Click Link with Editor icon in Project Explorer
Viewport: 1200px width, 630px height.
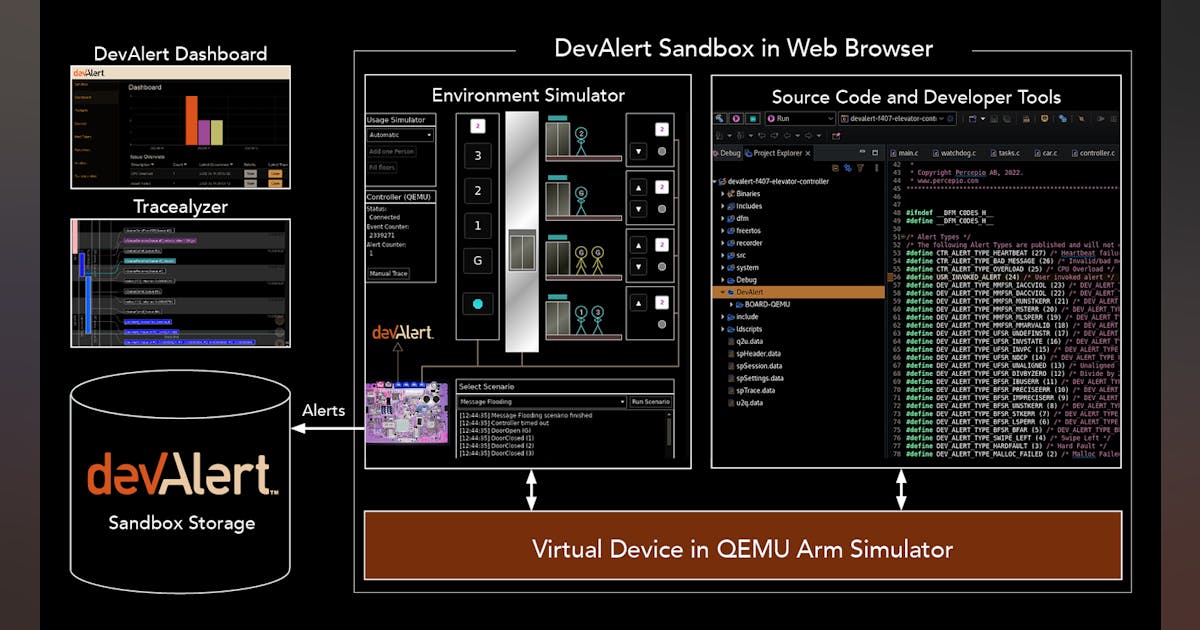coord(848,167)
